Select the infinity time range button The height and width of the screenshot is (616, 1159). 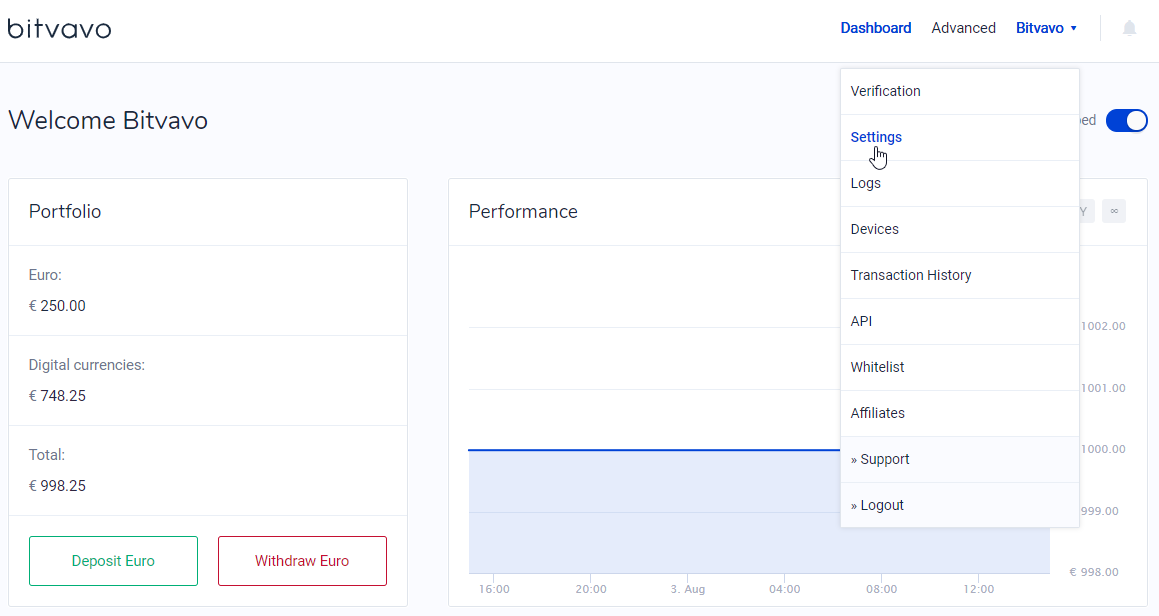click(x=1114, y=211)
